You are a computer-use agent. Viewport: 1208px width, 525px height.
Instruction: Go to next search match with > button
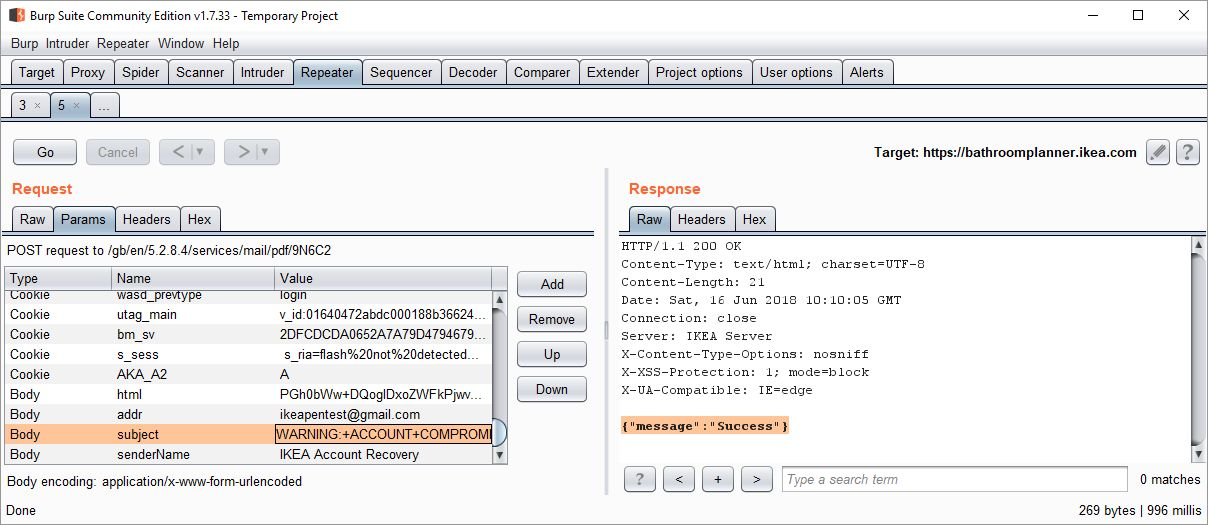[x=757, y=479]
